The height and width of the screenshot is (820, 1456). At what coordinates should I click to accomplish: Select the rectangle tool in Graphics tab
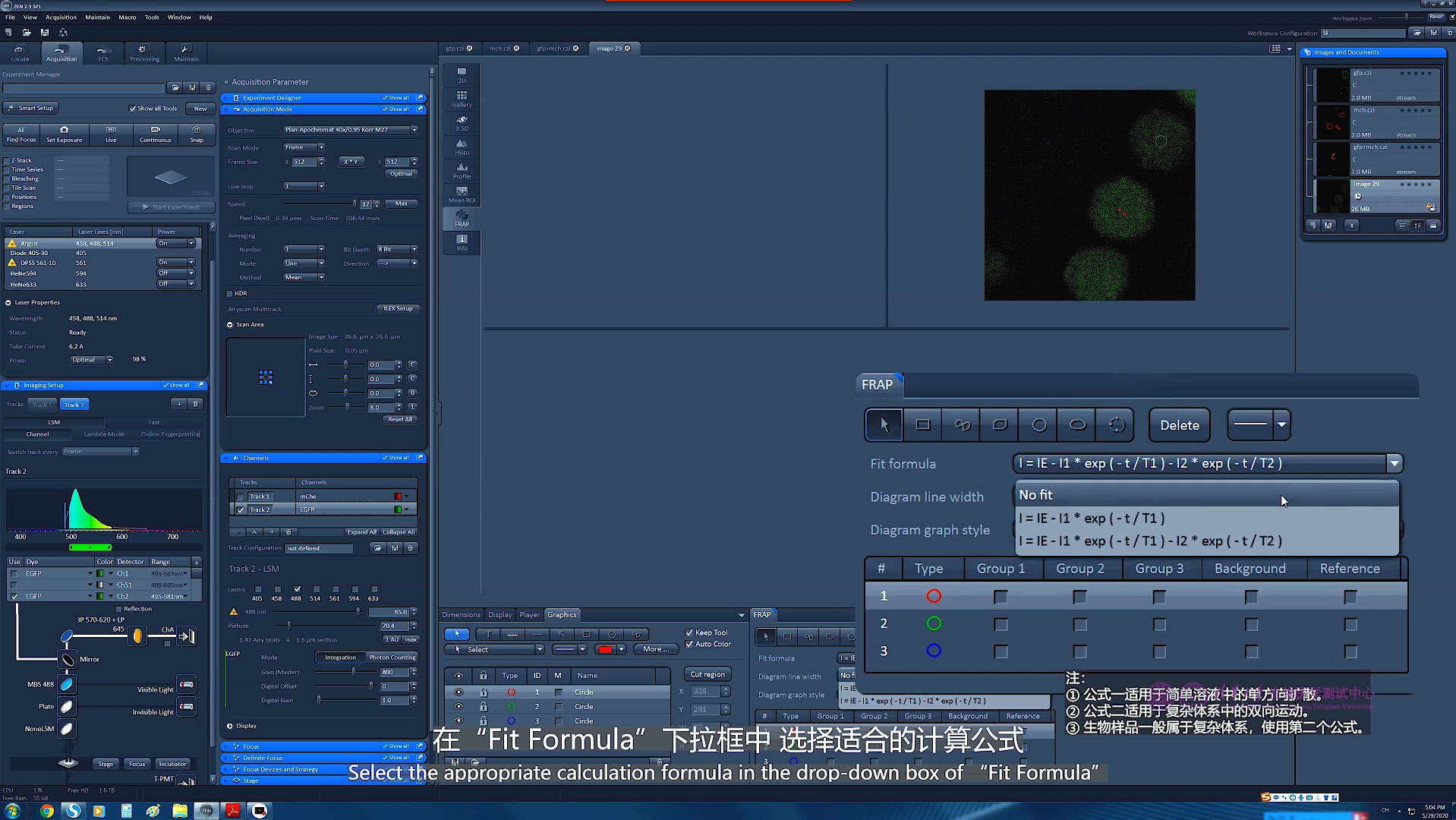tap(587, 634)
